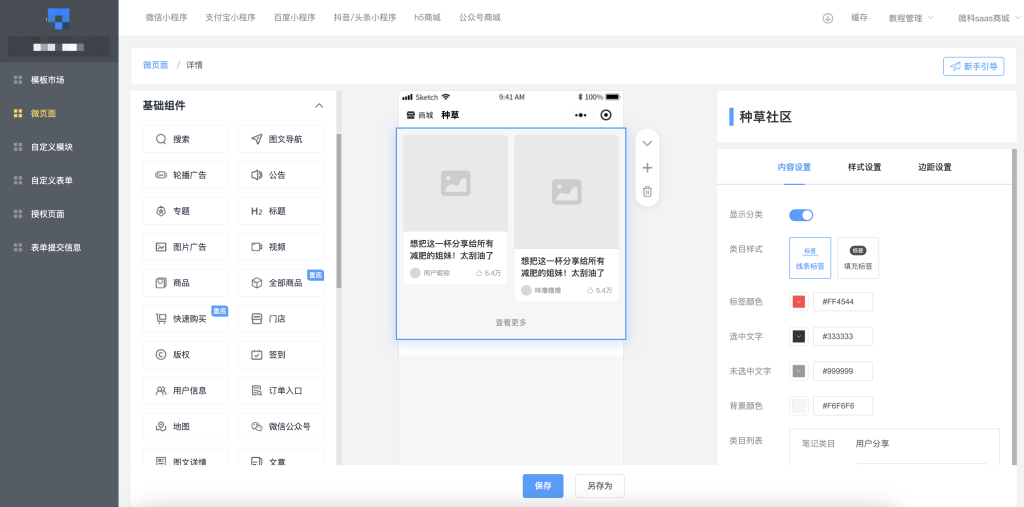Add the H2 标题 heading component
Screen dimensions: 1024x507
coord(281,211)
